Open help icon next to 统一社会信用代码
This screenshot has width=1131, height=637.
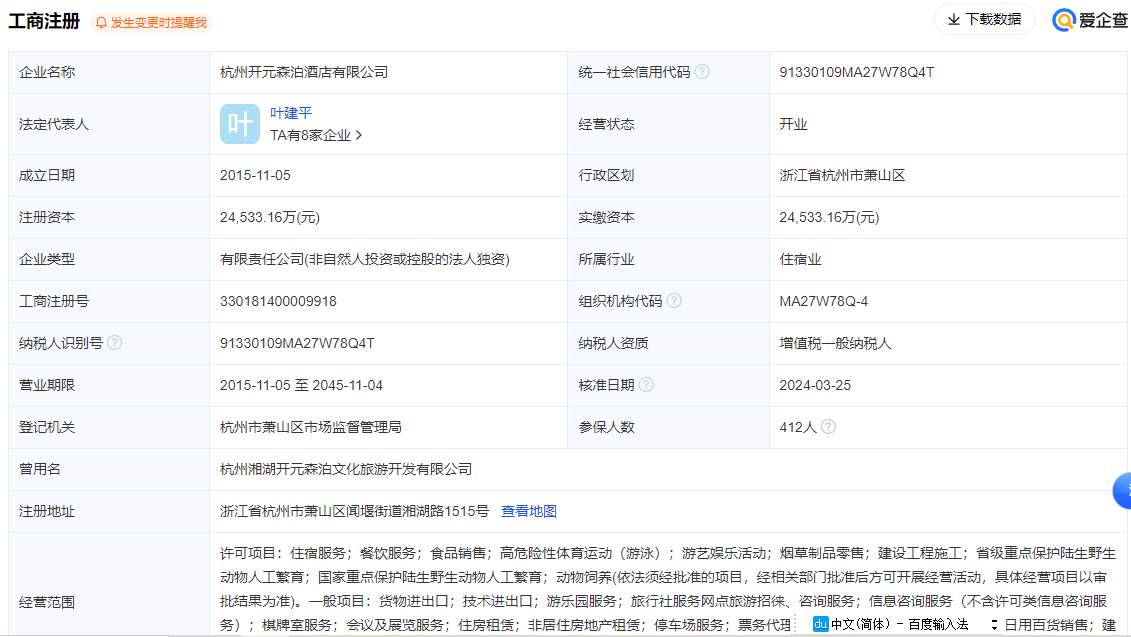coord(702,72)
